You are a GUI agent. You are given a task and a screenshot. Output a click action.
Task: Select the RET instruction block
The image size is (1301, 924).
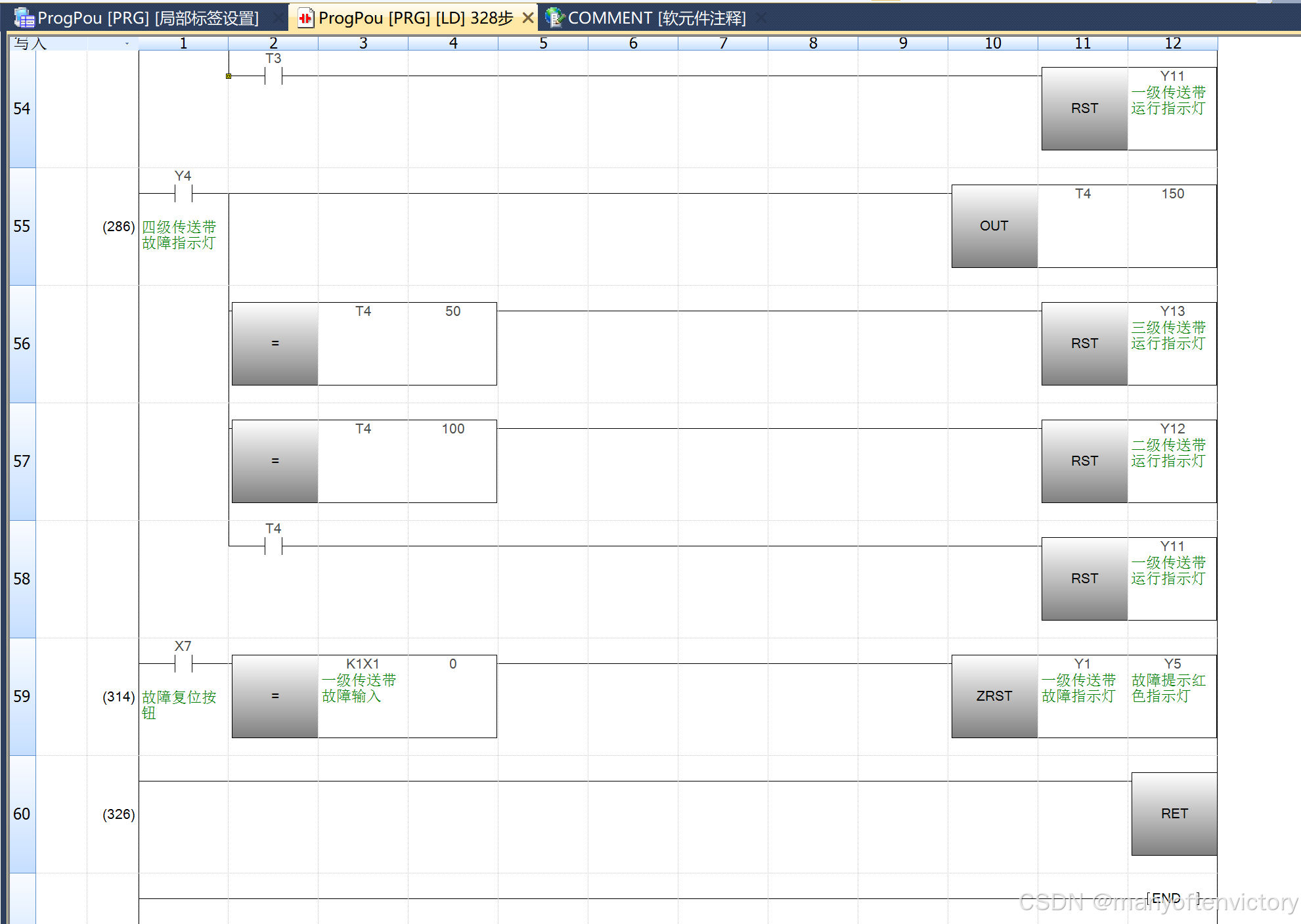(x=1174, y=814)
